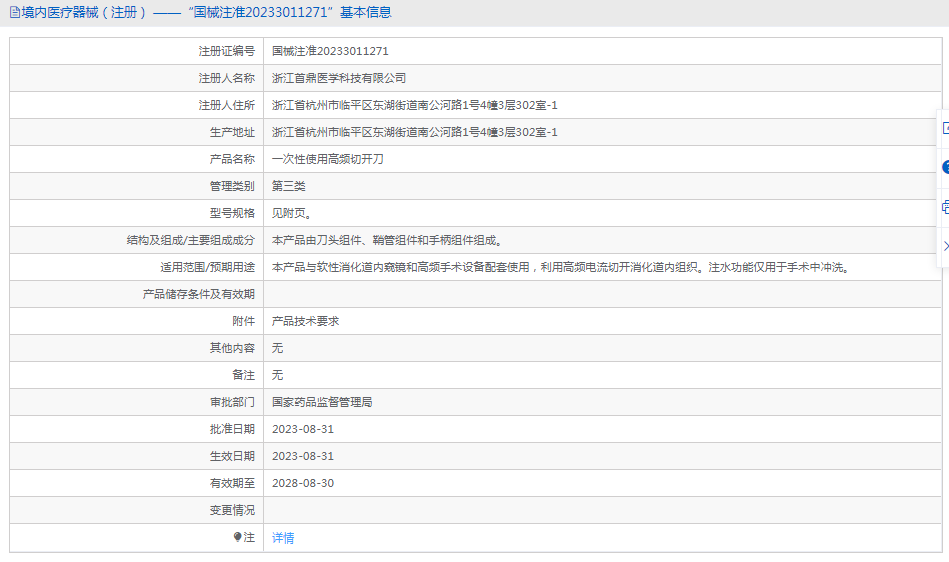Click the 审批部门 row label
The width and height of the screenshot is (949, 562).
tap(232, 402)
